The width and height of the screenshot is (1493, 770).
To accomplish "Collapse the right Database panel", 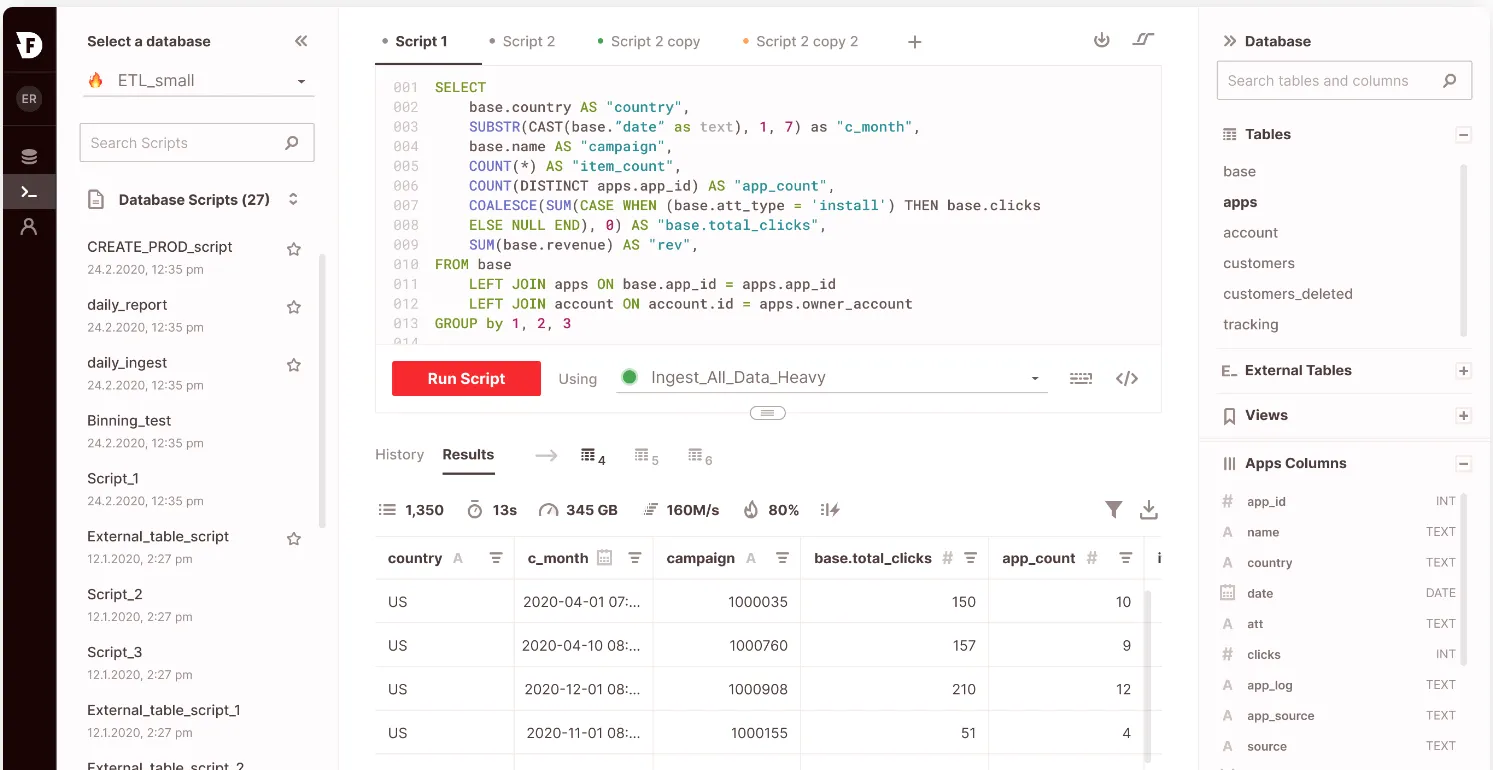I will pyautogui.click(x=1230, y=41).
